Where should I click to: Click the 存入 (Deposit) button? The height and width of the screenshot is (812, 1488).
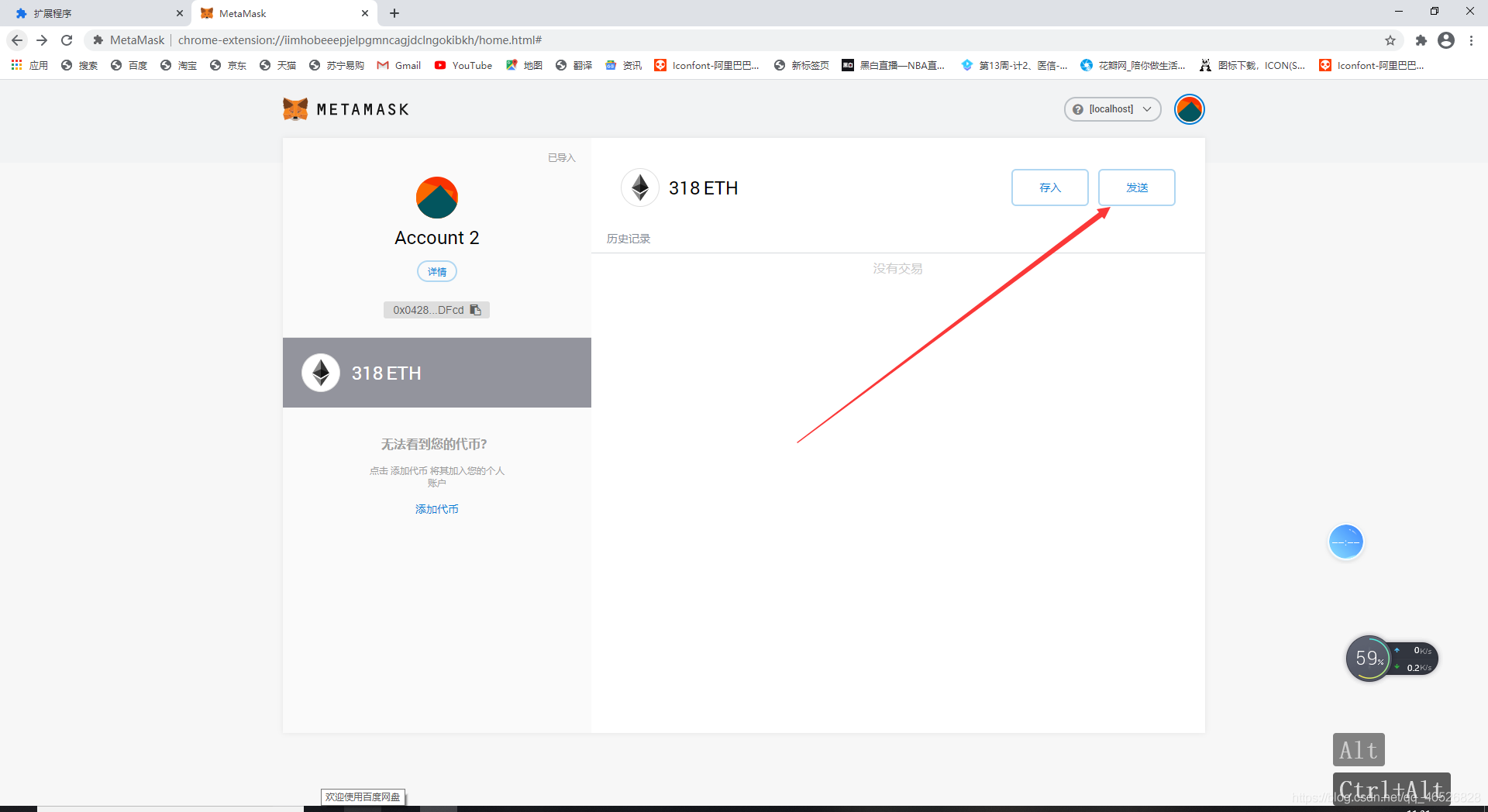(x=1049, y=188)
